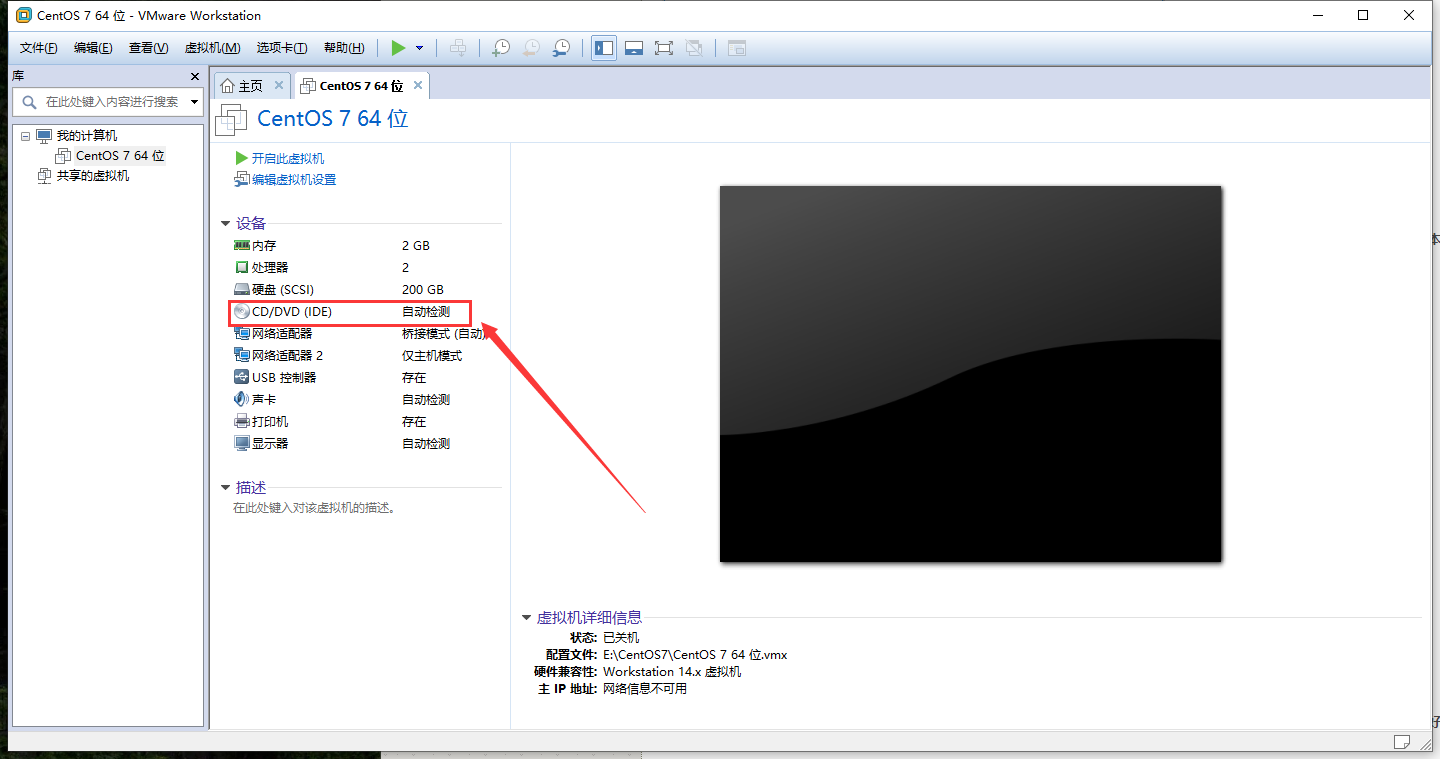Image resolution: width=1440 pixels, height=759 pixels.
Task: Select the revert snapshot icon
Action: pyautogui.click(x=530, y=47)
